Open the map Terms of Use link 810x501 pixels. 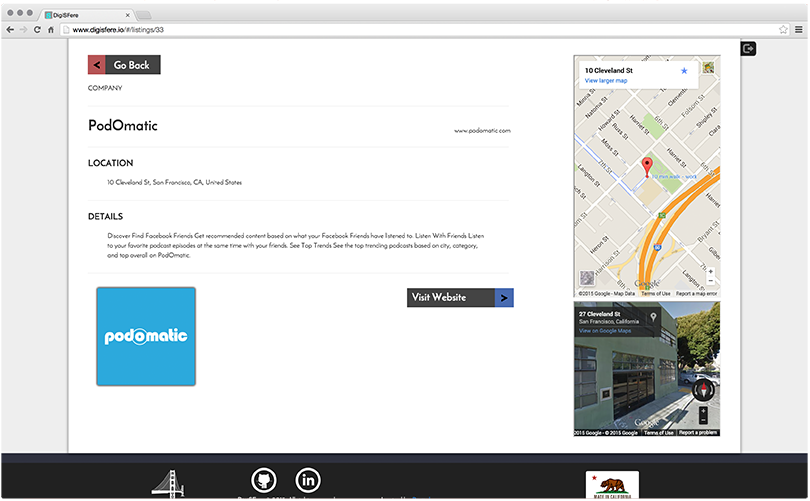click(656, 293)
